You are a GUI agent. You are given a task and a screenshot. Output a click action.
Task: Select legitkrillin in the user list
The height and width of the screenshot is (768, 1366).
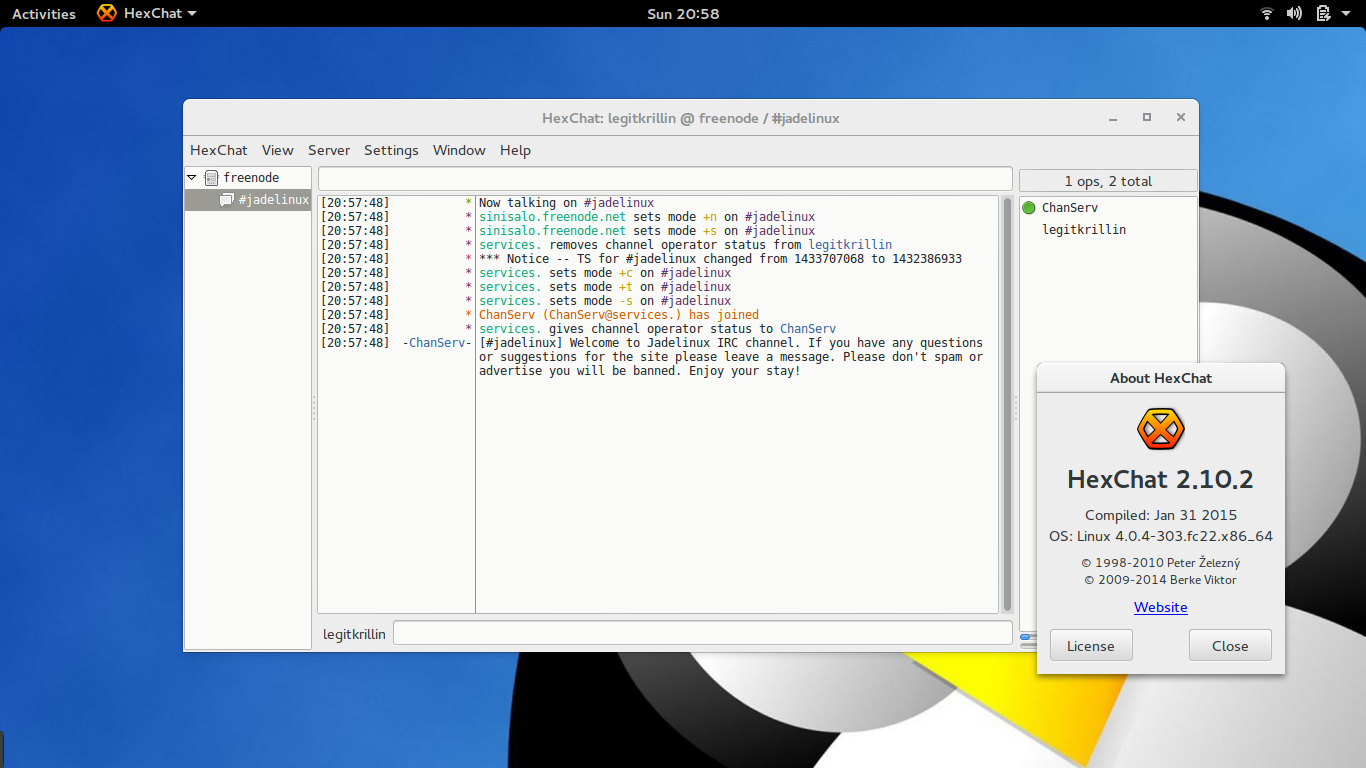click(x=1108, y=230)
